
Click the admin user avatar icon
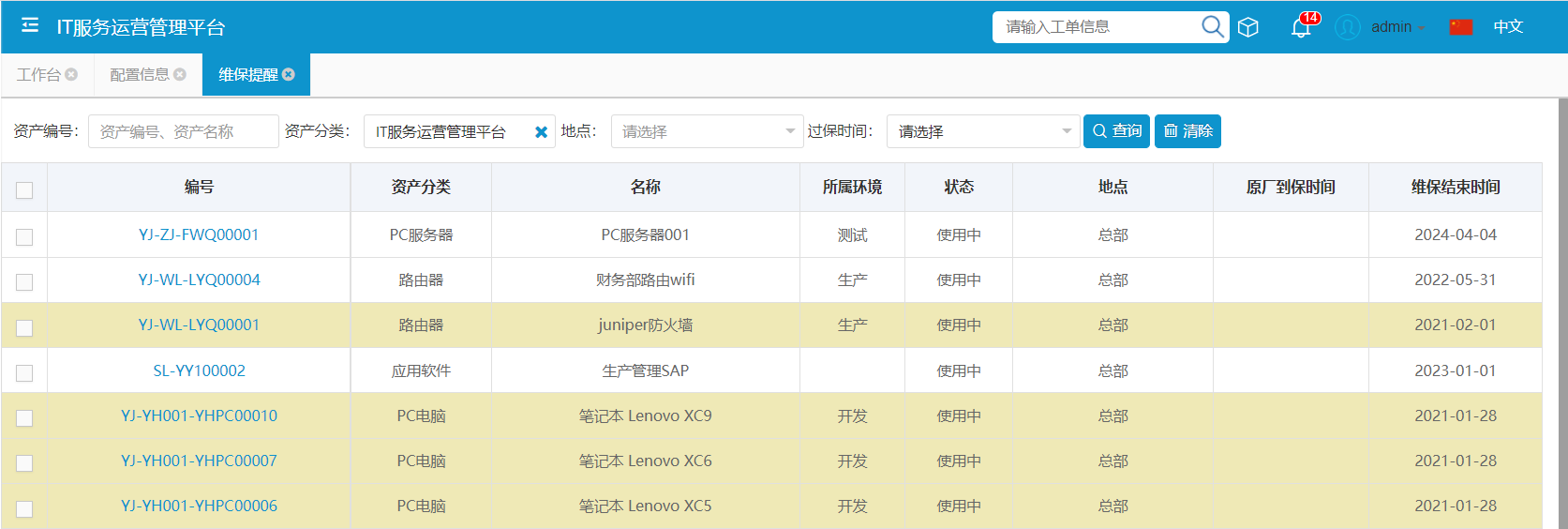pyautogui.click(x=1348, y=27)
